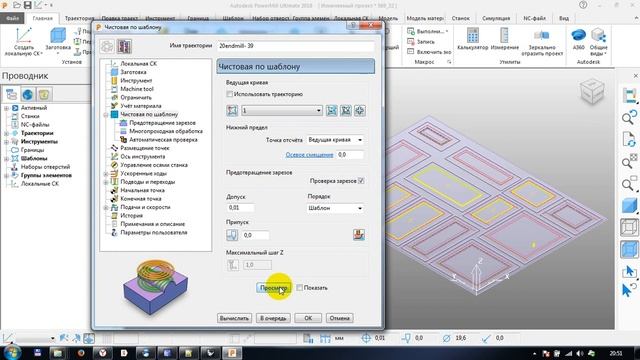Click the Припуск value field 0,0

click(x=256, y=235)
